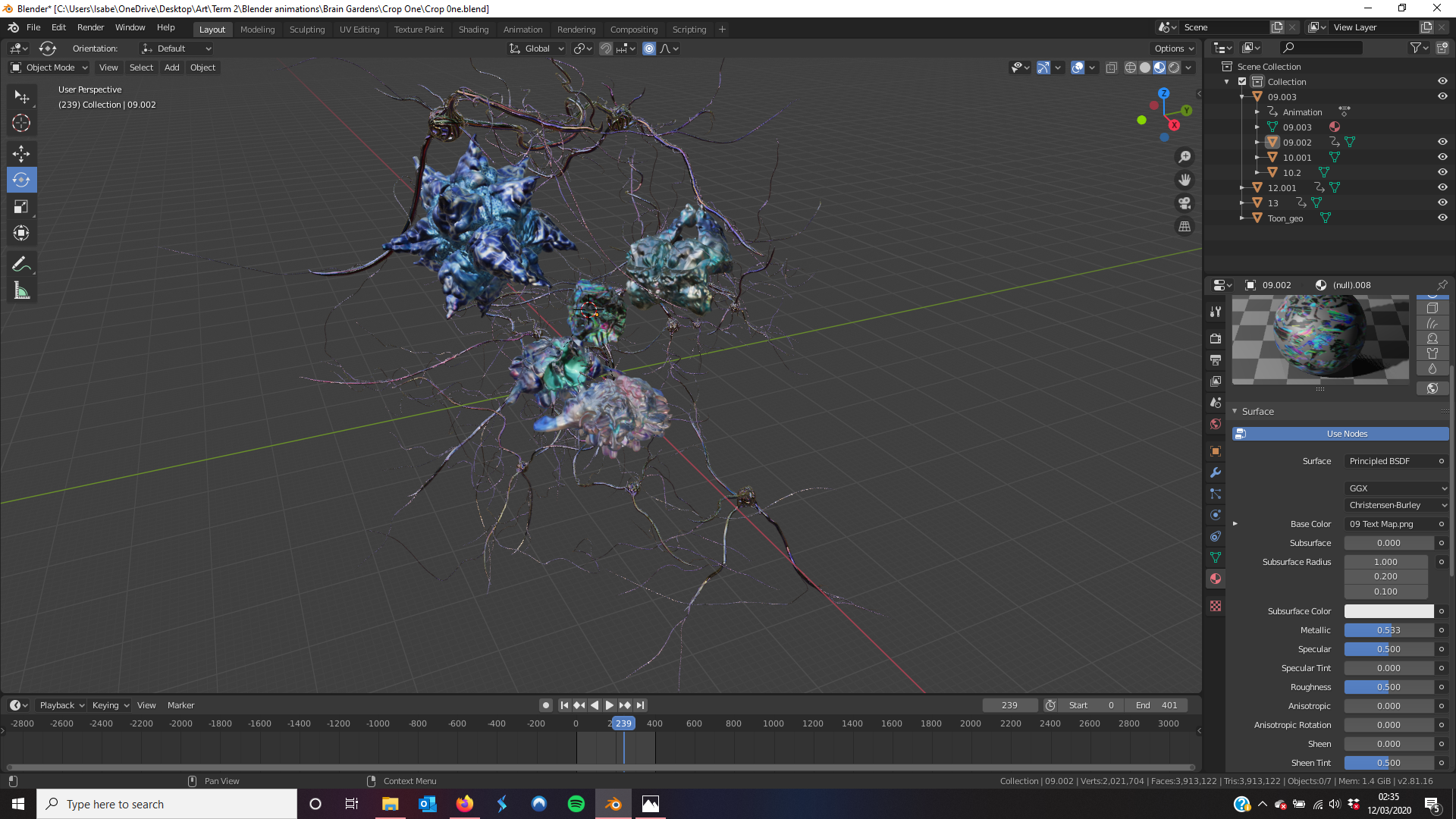This screenshot has width=1456, height=819.
Task: Open the Object Mode dropdown
Action: 49,67
